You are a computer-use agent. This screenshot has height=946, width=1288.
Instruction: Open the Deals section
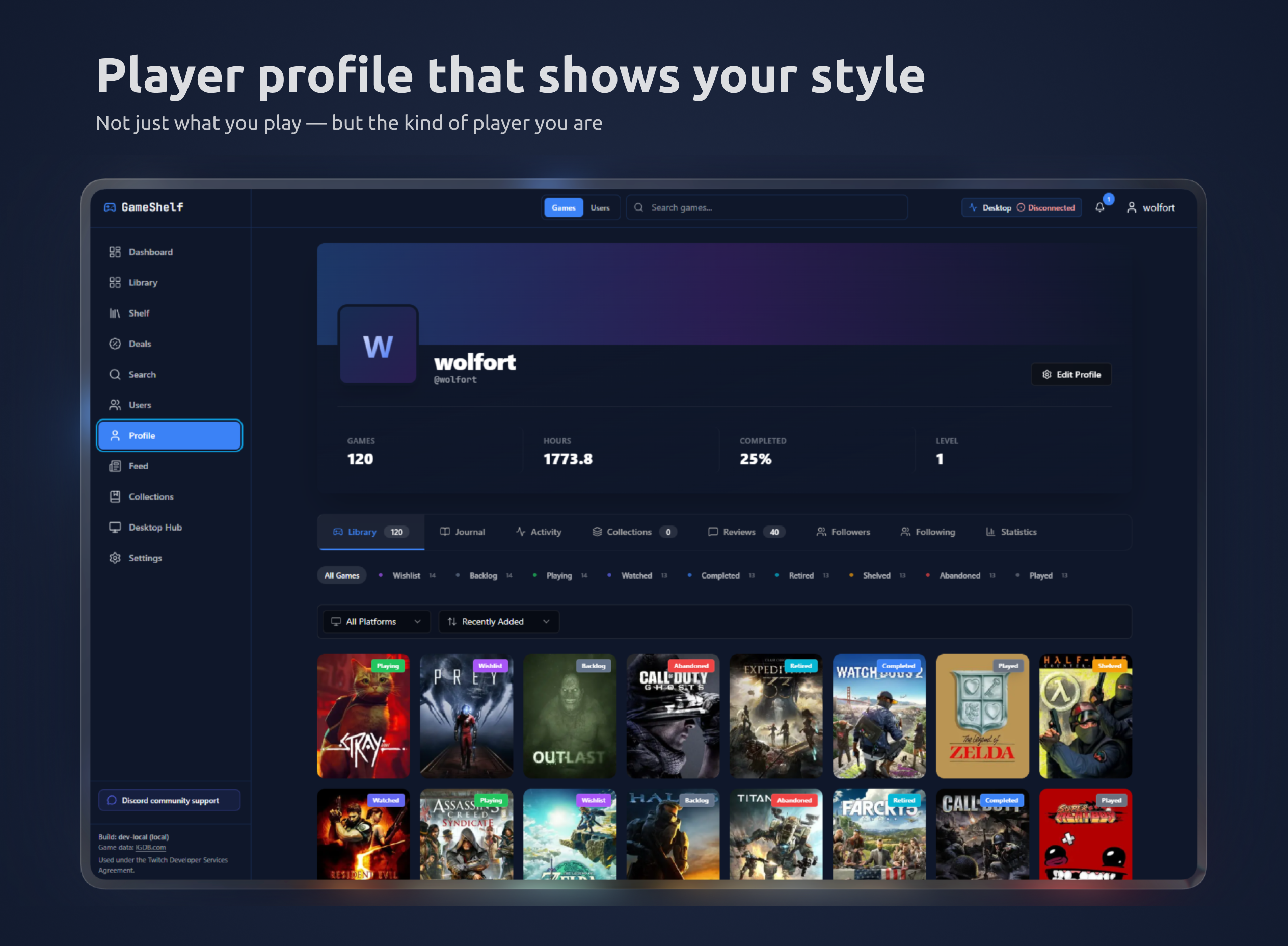(x=139, y=344)
